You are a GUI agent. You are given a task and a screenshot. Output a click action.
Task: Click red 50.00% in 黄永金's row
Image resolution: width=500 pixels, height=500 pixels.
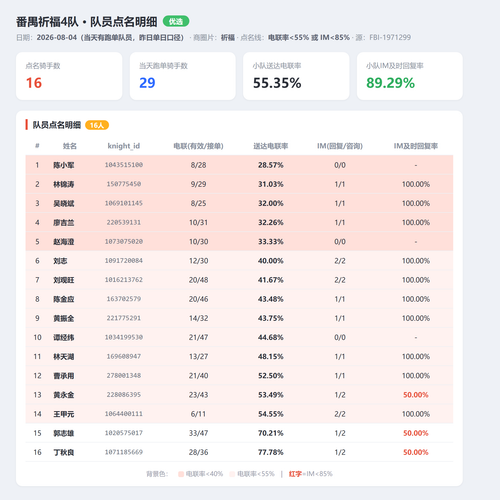pyautogui.click(x=416, y=395)
